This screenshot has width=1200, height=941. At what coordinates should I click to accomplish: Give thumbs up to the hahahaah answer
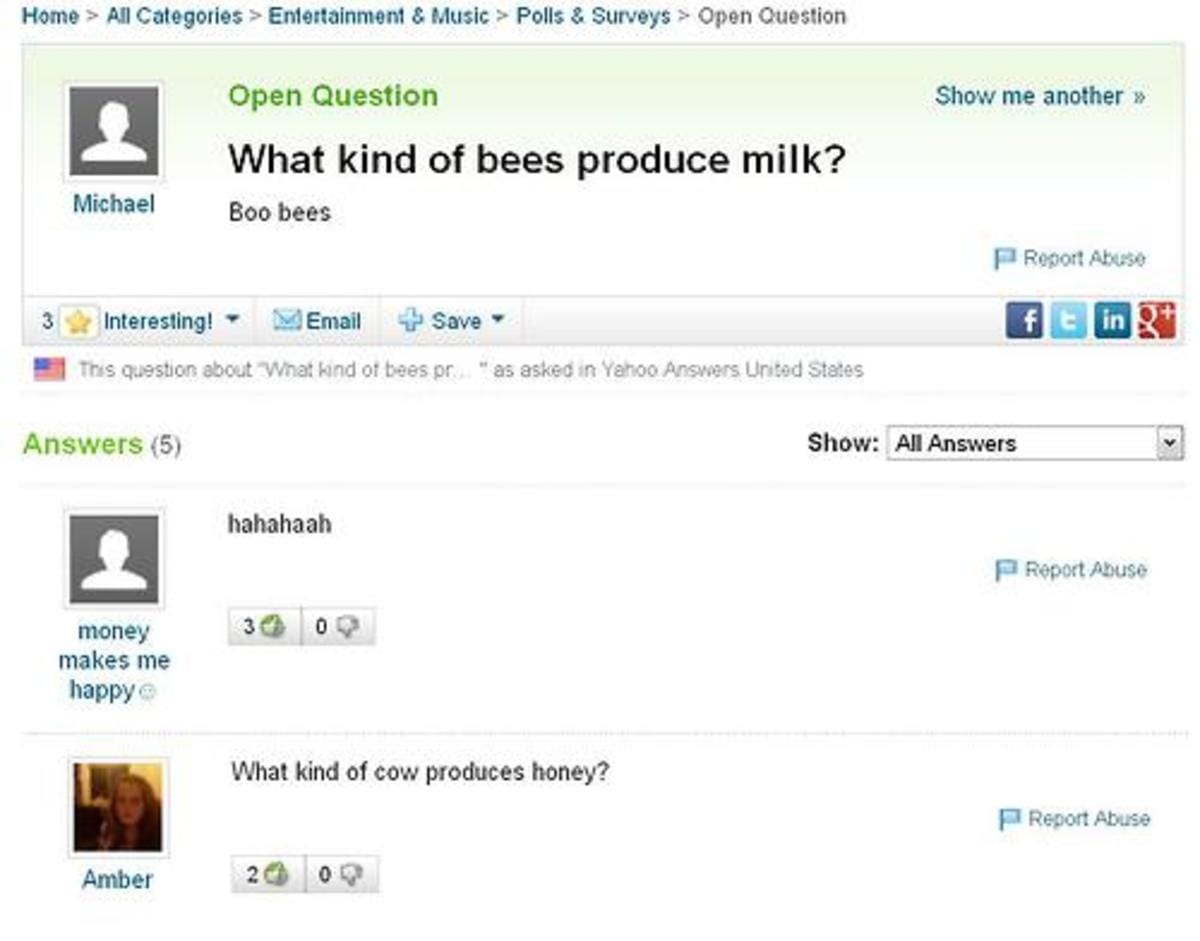point(263,627)
